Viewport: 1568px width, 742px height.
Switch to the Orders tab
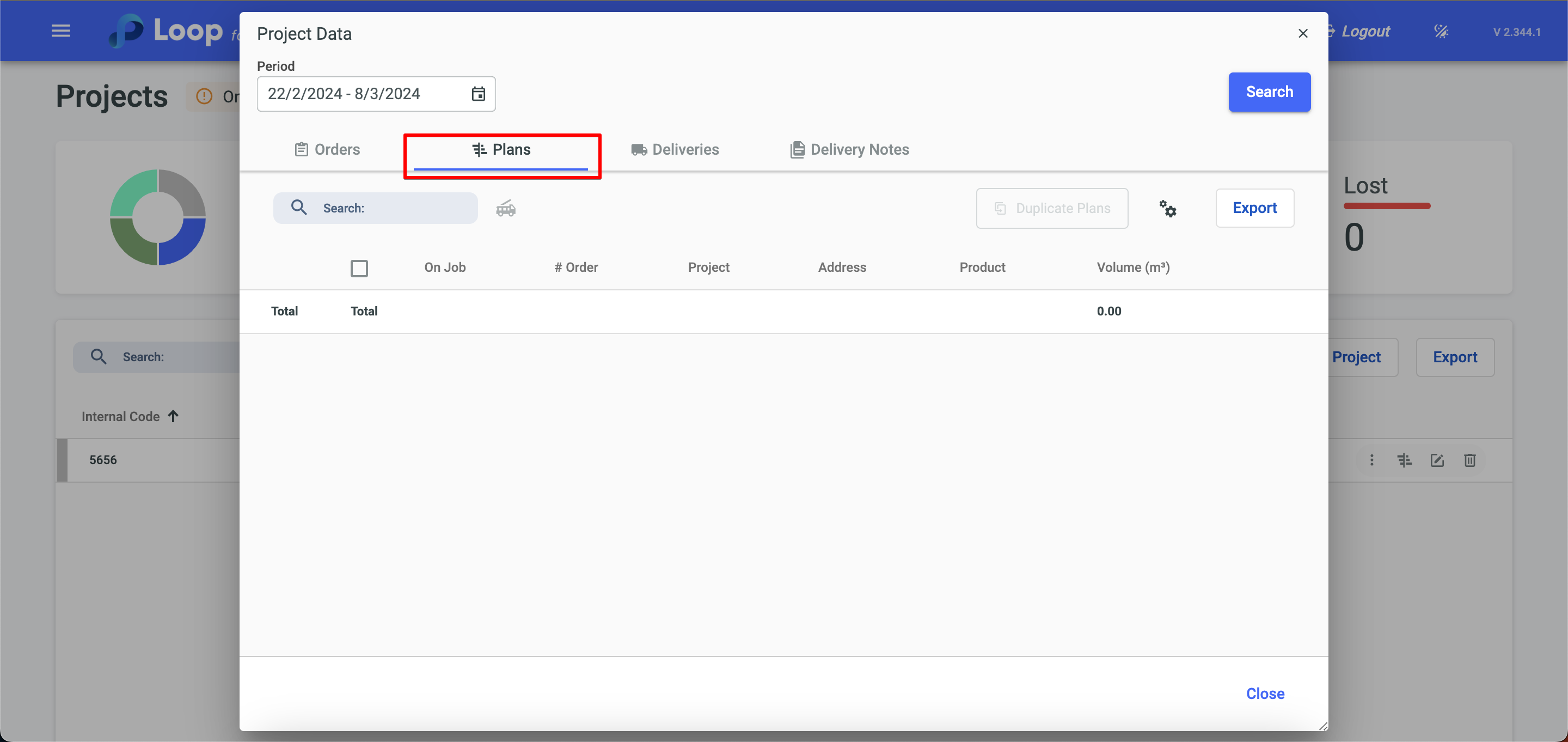(327, 150)
